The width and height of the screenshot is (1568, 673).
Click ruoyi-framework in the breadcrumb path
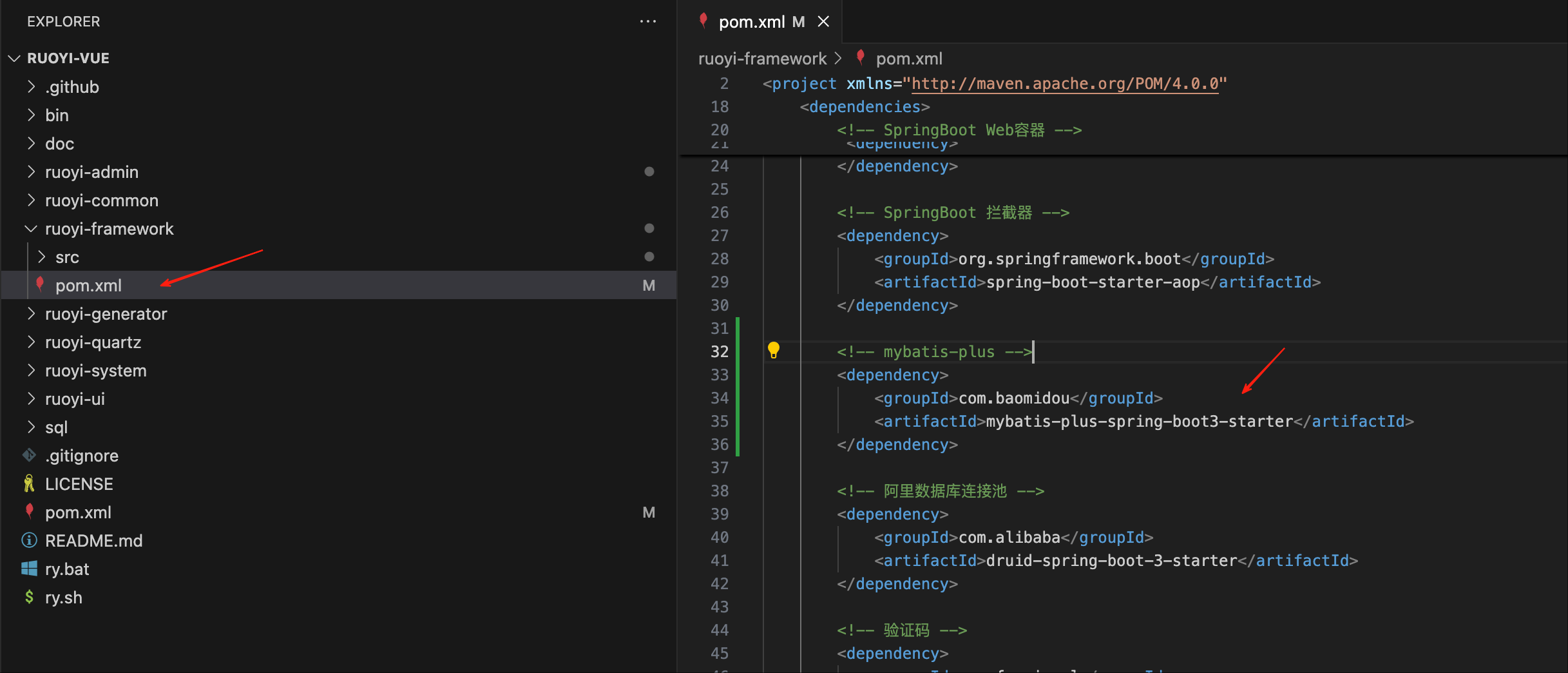(x=761, y=59)
